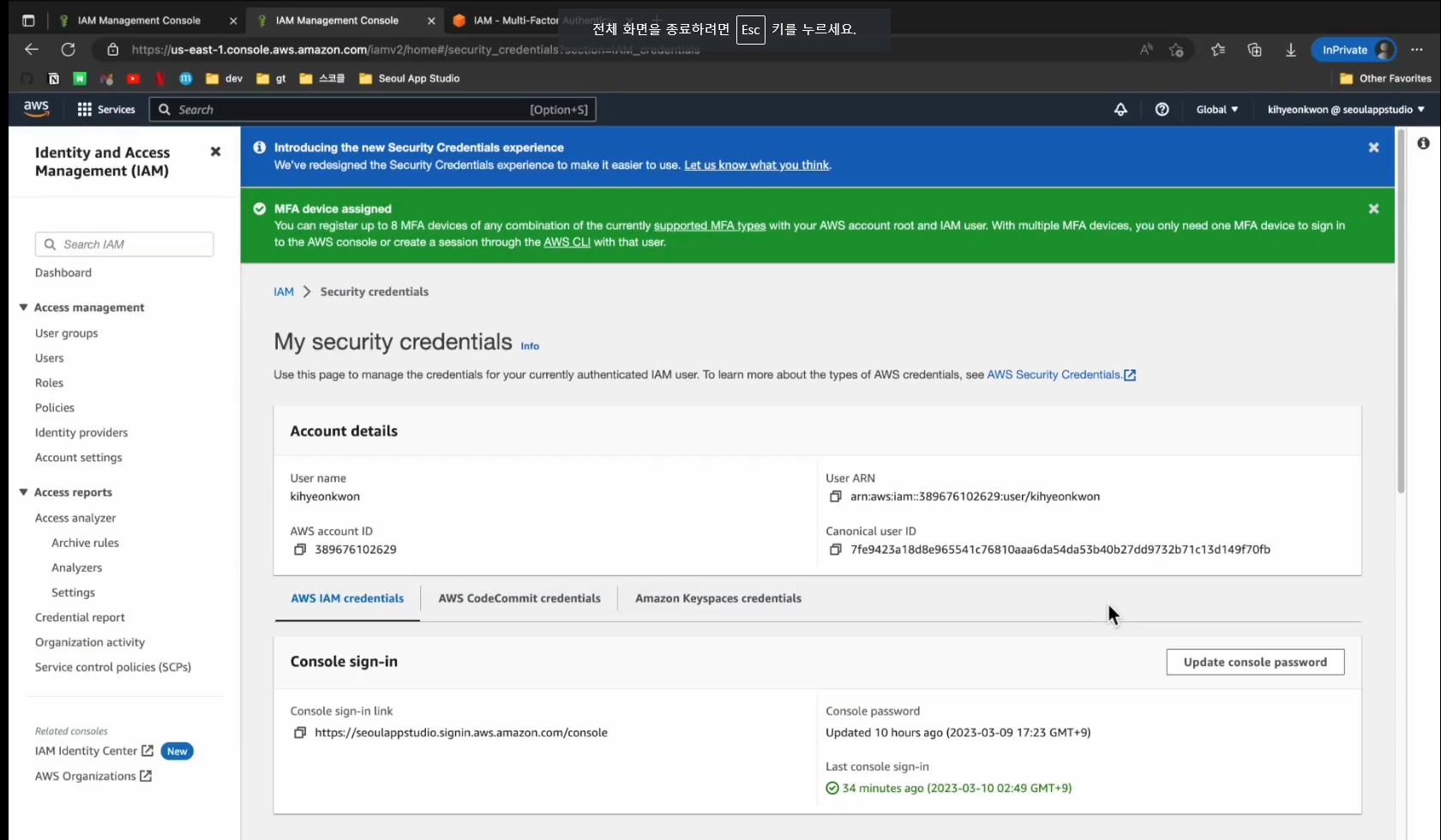This screenshot has width=1441, height=840.
Task: Open the Netflix bookmark icon
Action: click(159, 79)
